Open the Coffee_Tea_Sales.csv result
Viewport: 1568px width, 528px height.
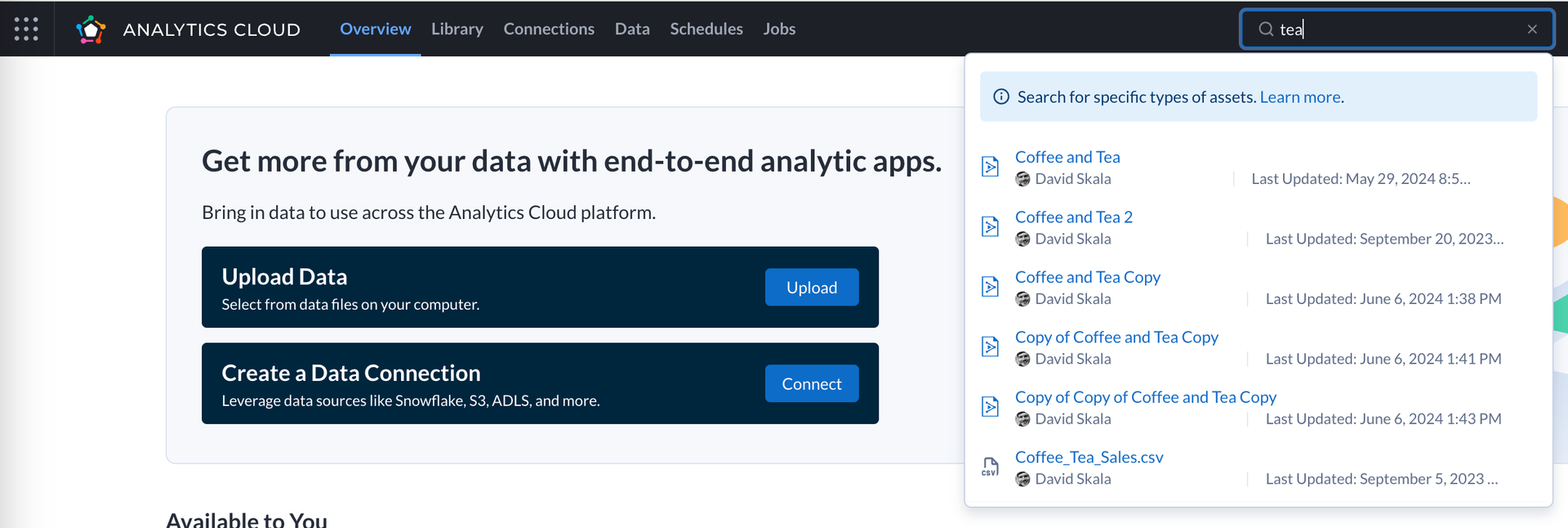1089,457
